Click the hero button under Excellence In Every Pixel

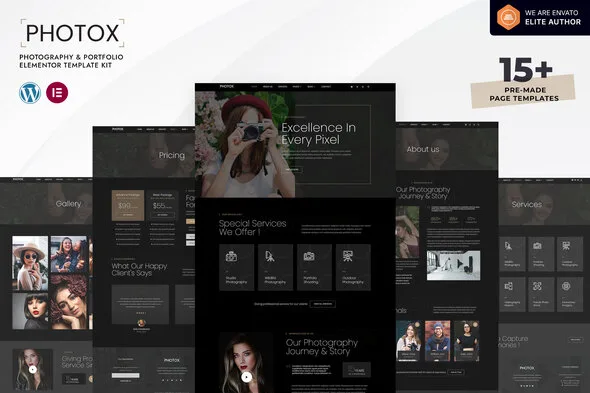292,170
